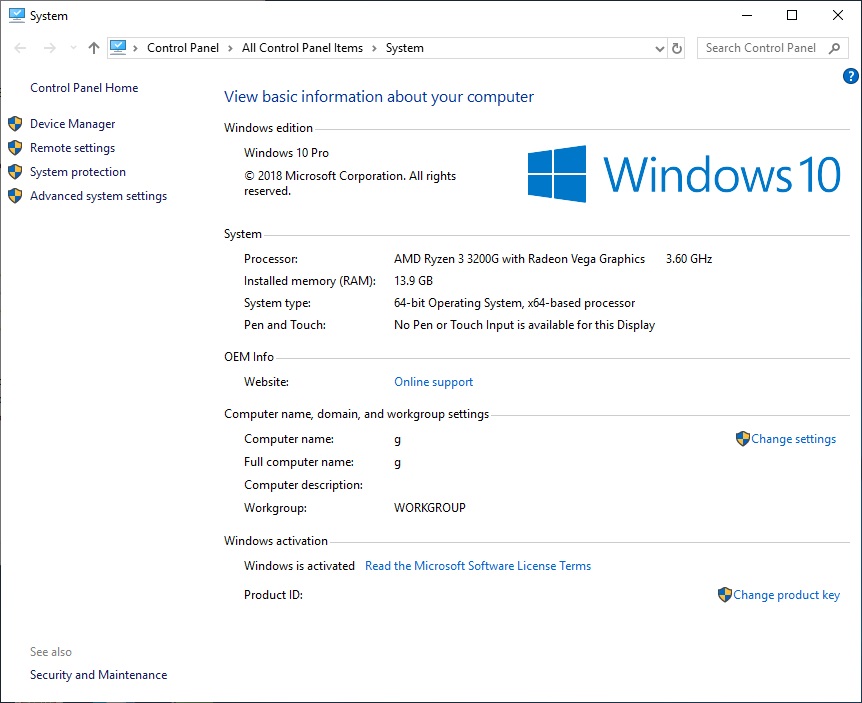Click the shield icon beside Remote settings
This screenshot has height=703, width=862.
pyautogui.click(x=15, y=148)
